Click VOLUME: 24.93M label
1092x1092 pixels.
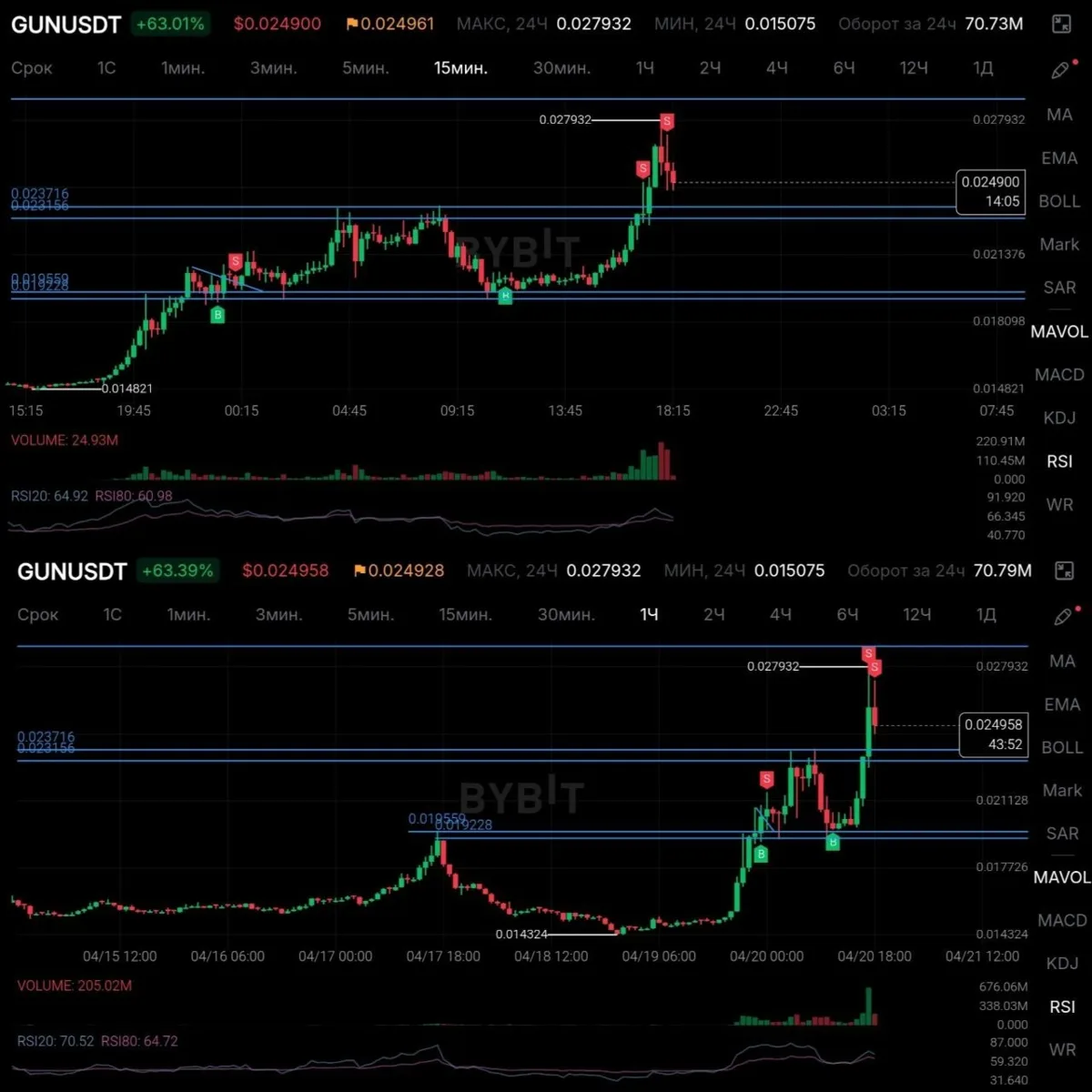65,440
